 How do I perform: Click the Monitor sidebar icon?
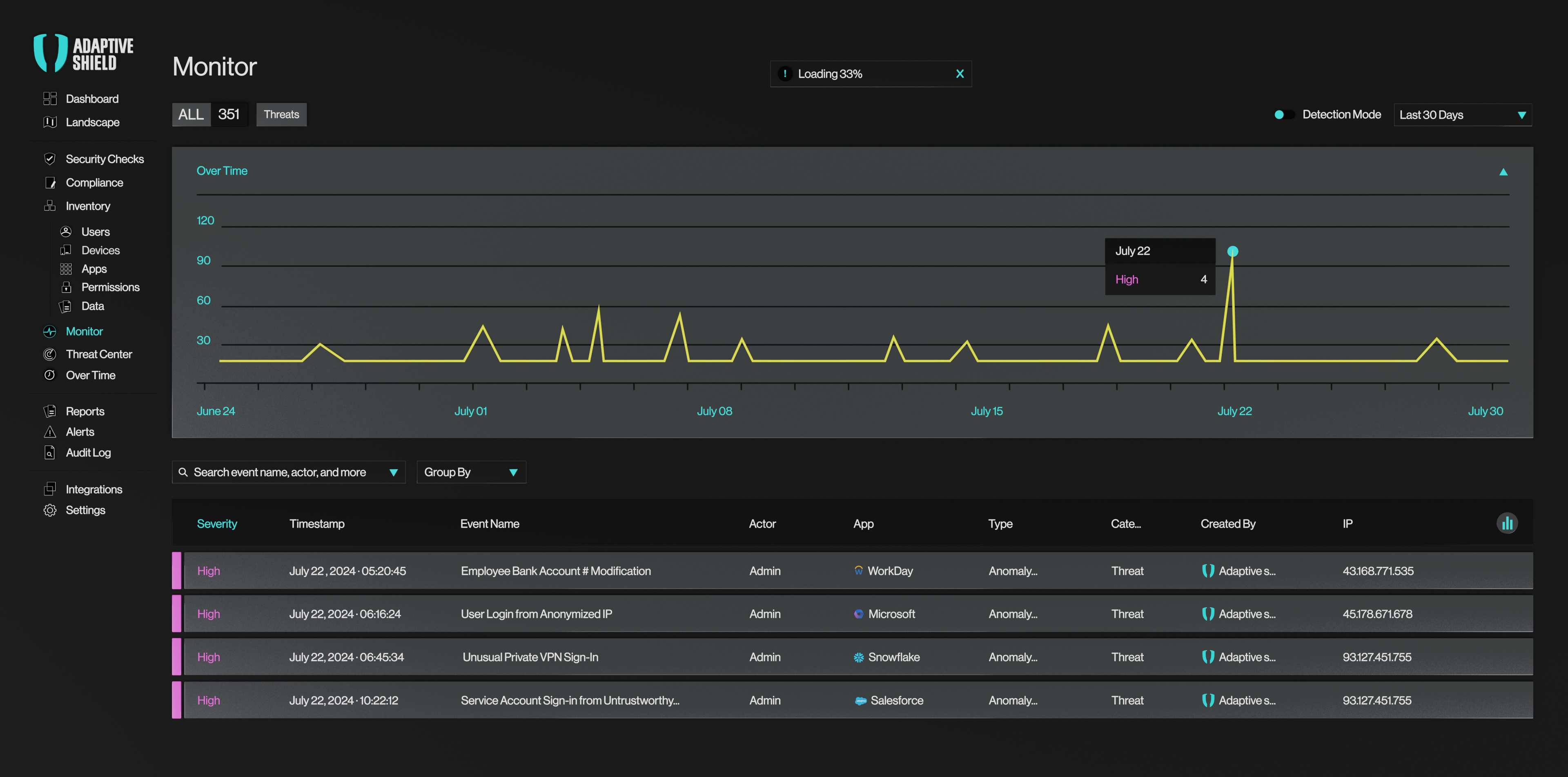(50, 331)
